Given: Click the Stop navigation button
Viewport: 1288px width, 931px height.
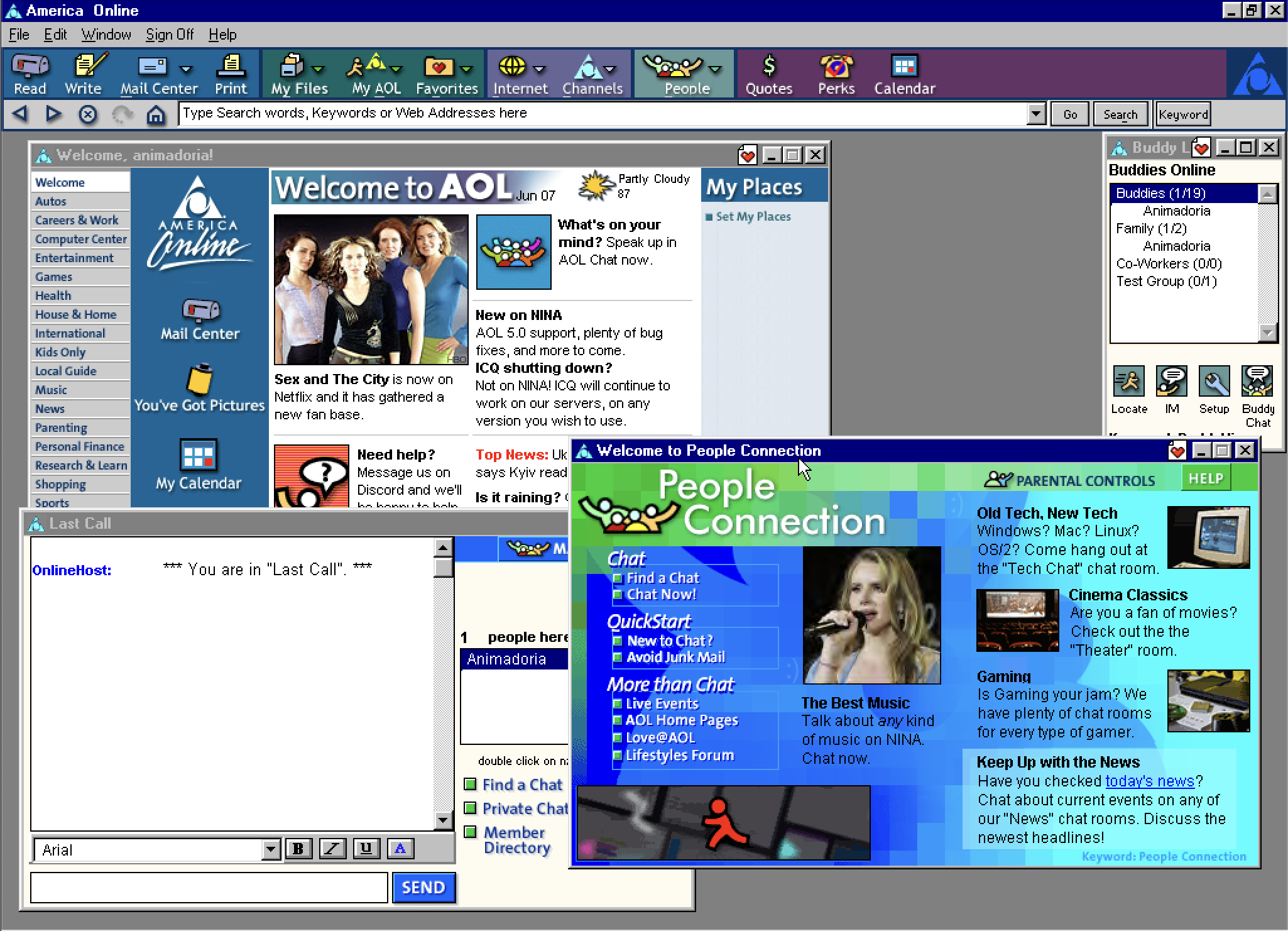Looking at the screenshot, I should pyautogui.click(x=88, y=114).
